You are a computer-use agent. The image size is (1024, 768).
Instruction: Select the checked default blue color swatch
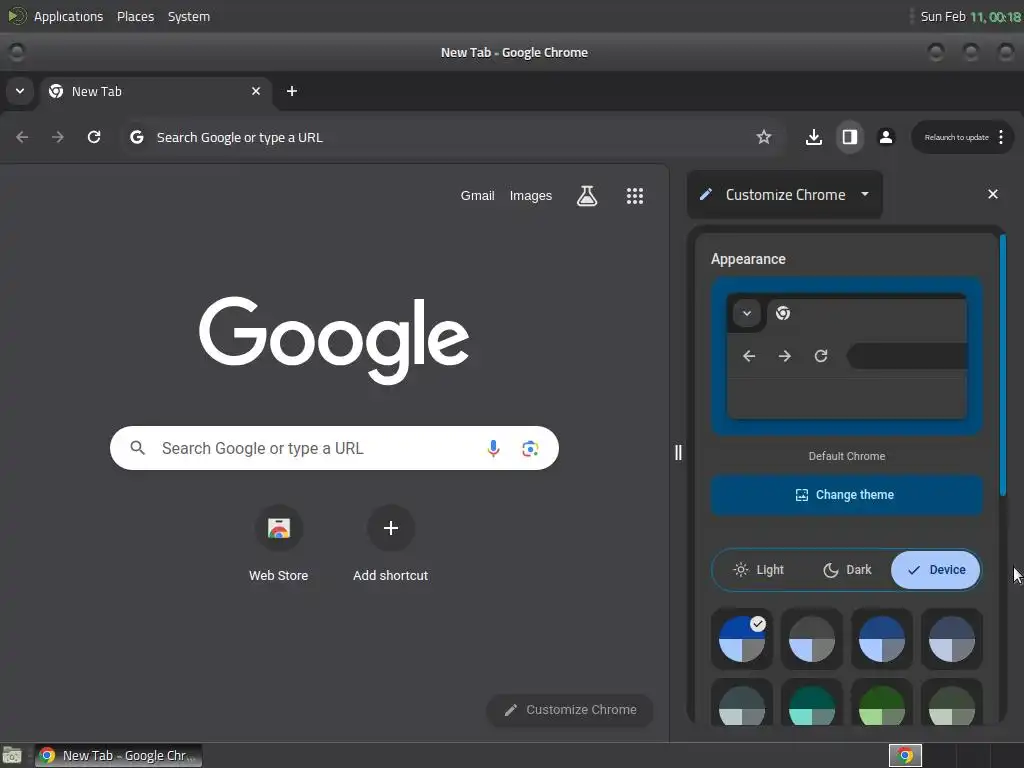[742, 639]
